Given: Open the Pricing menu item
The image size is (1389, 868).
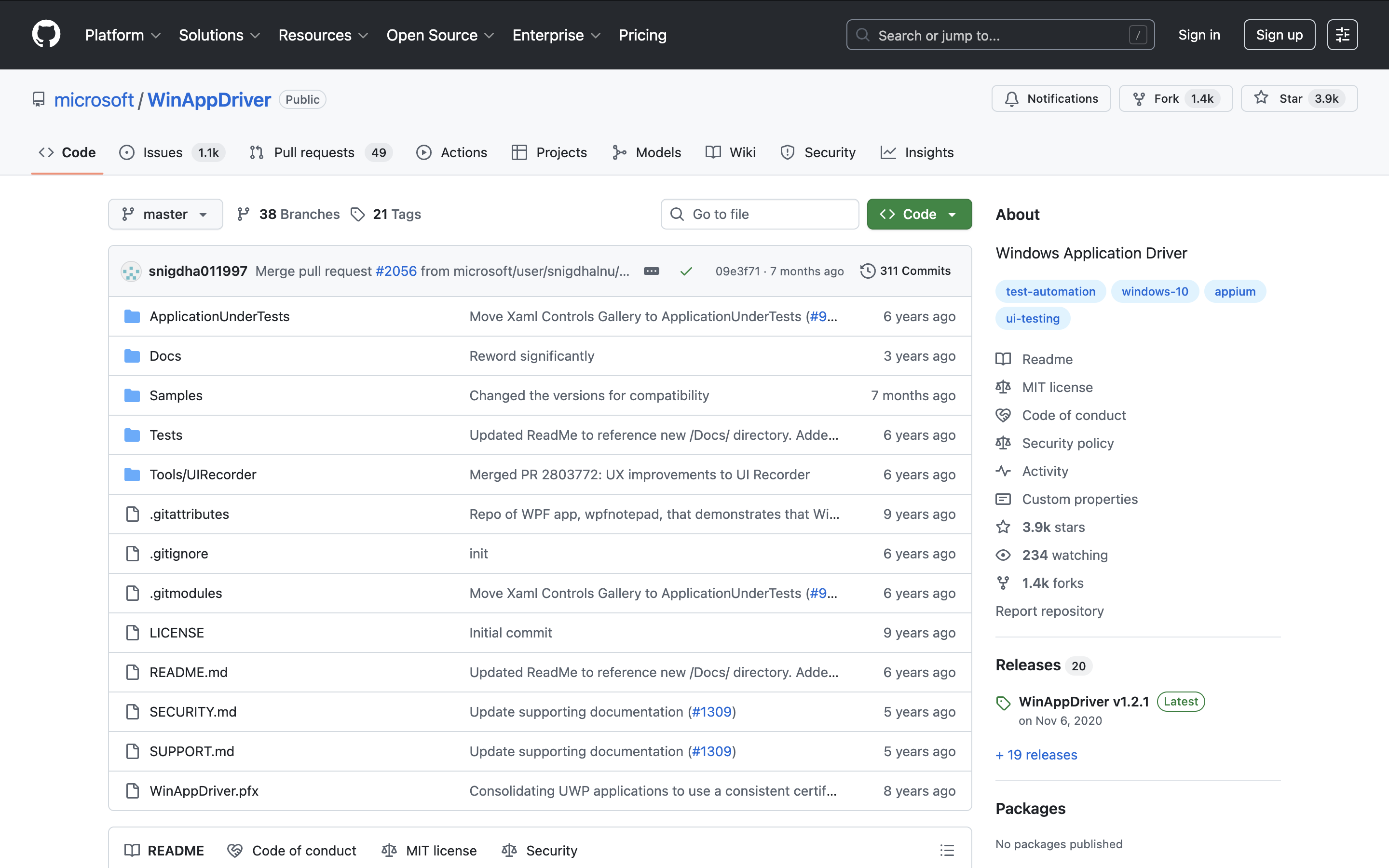Looking at the screenshot, I should [x=642, y=35].
